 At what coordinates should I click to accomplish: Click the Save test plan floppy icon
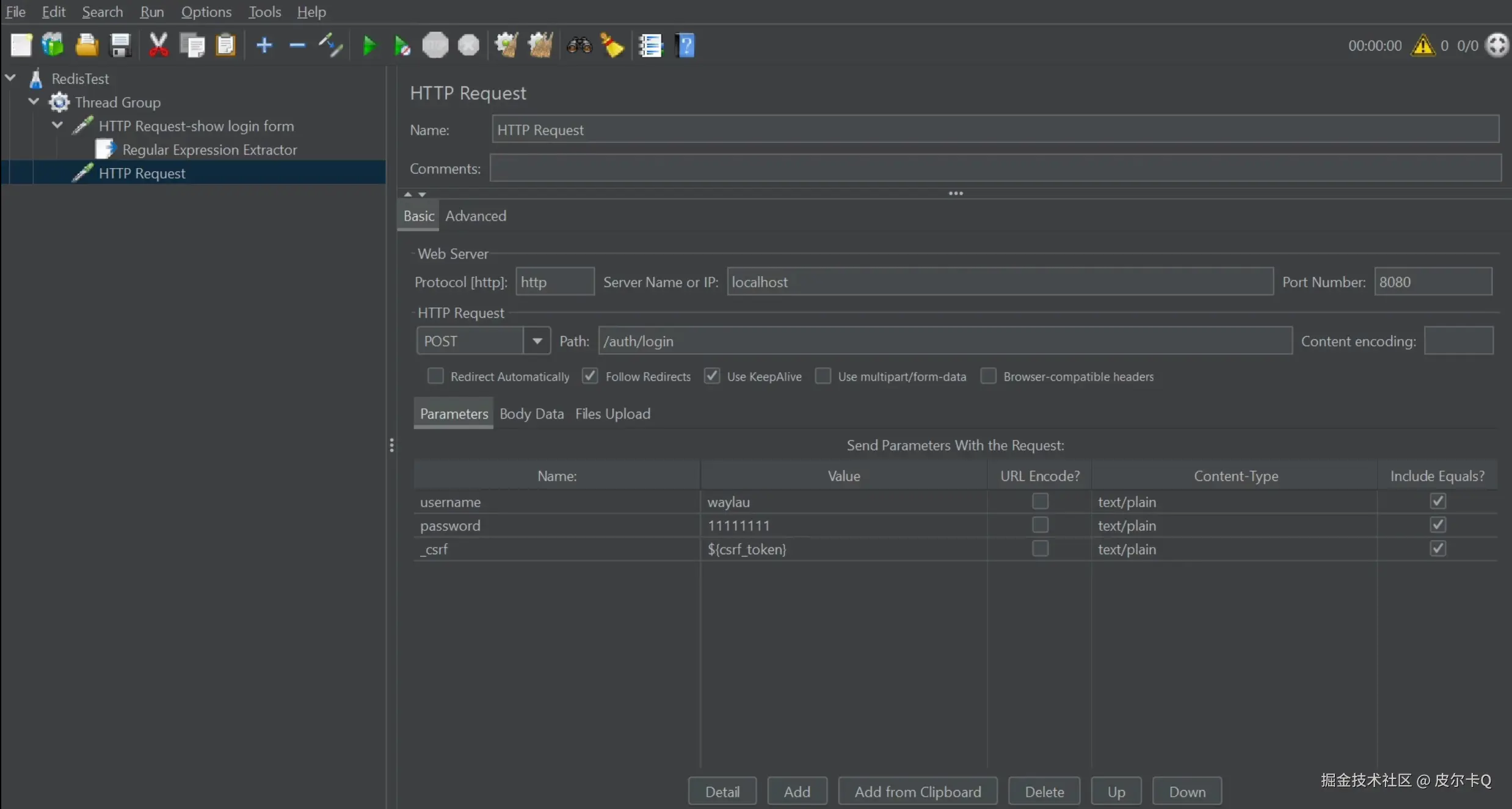[120, 45]
